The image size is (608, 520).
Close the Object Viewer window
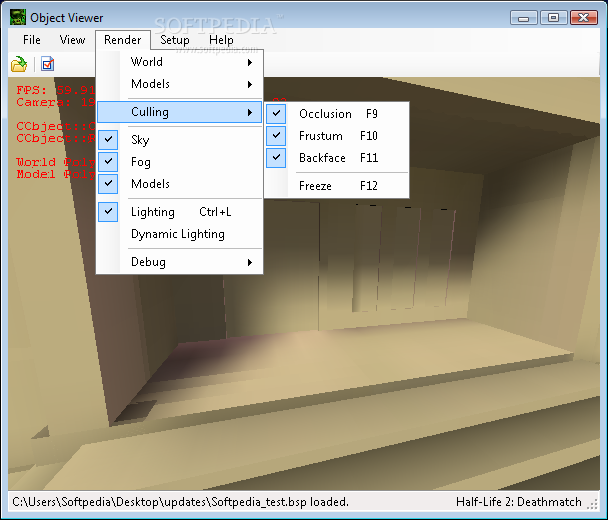coord(584,17)
